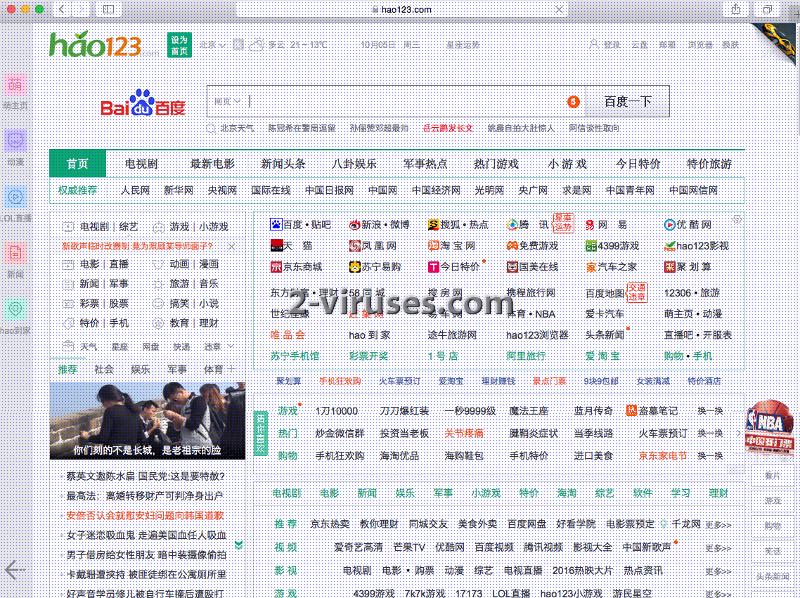
Task: Click the hao到家 sidebar location icon
Action: [15, 309]
